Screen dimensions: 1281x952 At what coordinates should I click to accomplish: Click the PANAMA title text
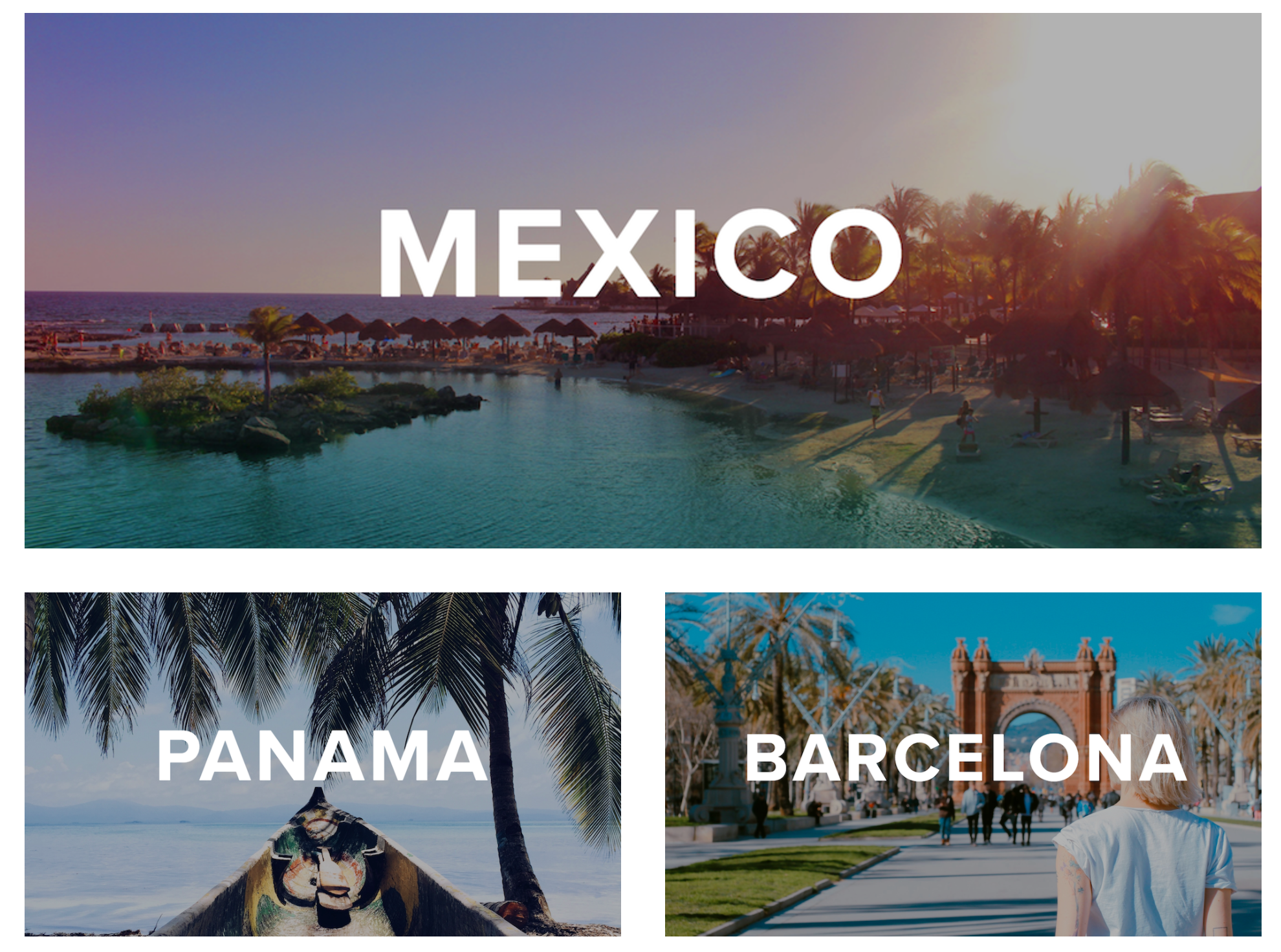click(x=322, y=755)
